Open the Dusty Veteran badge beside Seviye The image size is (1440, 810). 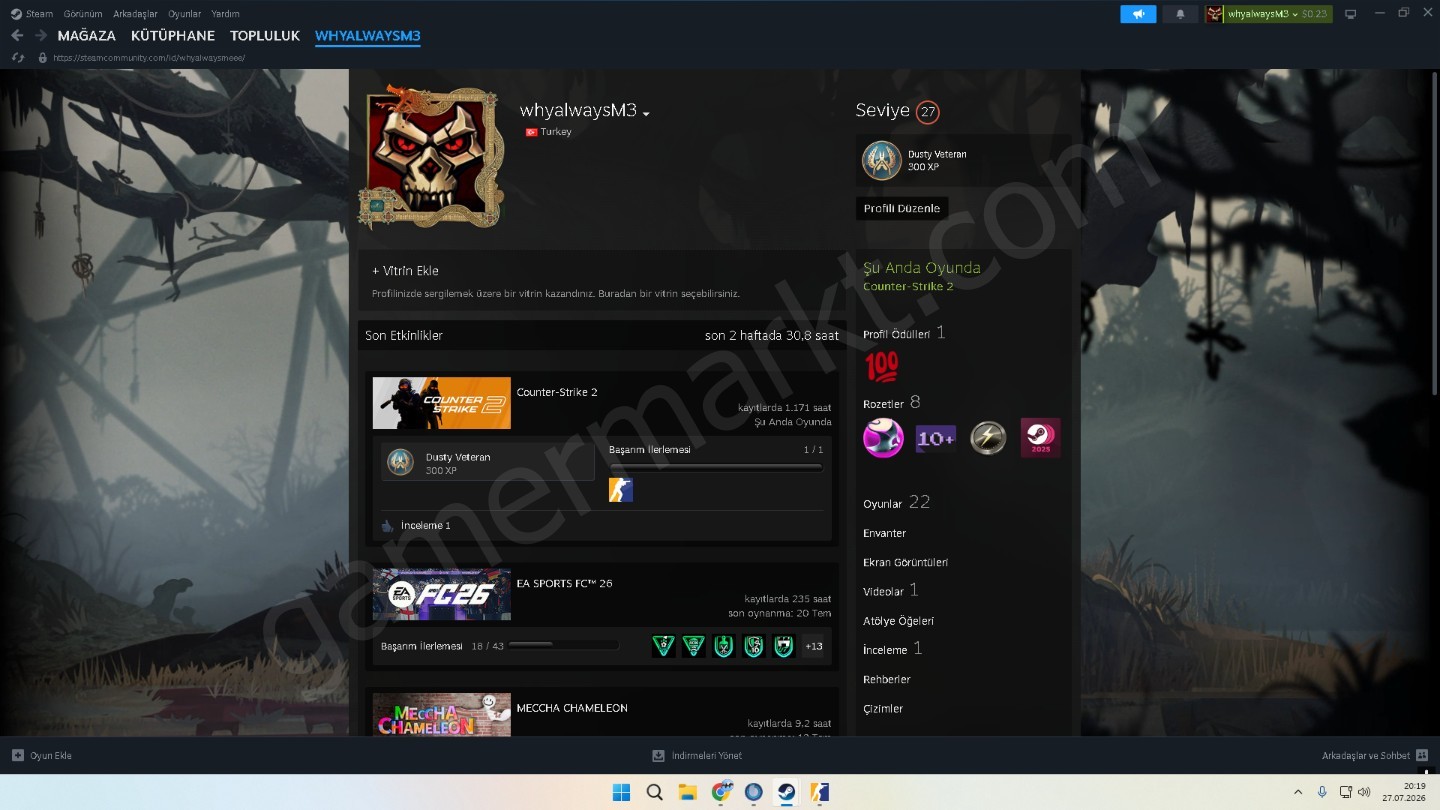882,160
